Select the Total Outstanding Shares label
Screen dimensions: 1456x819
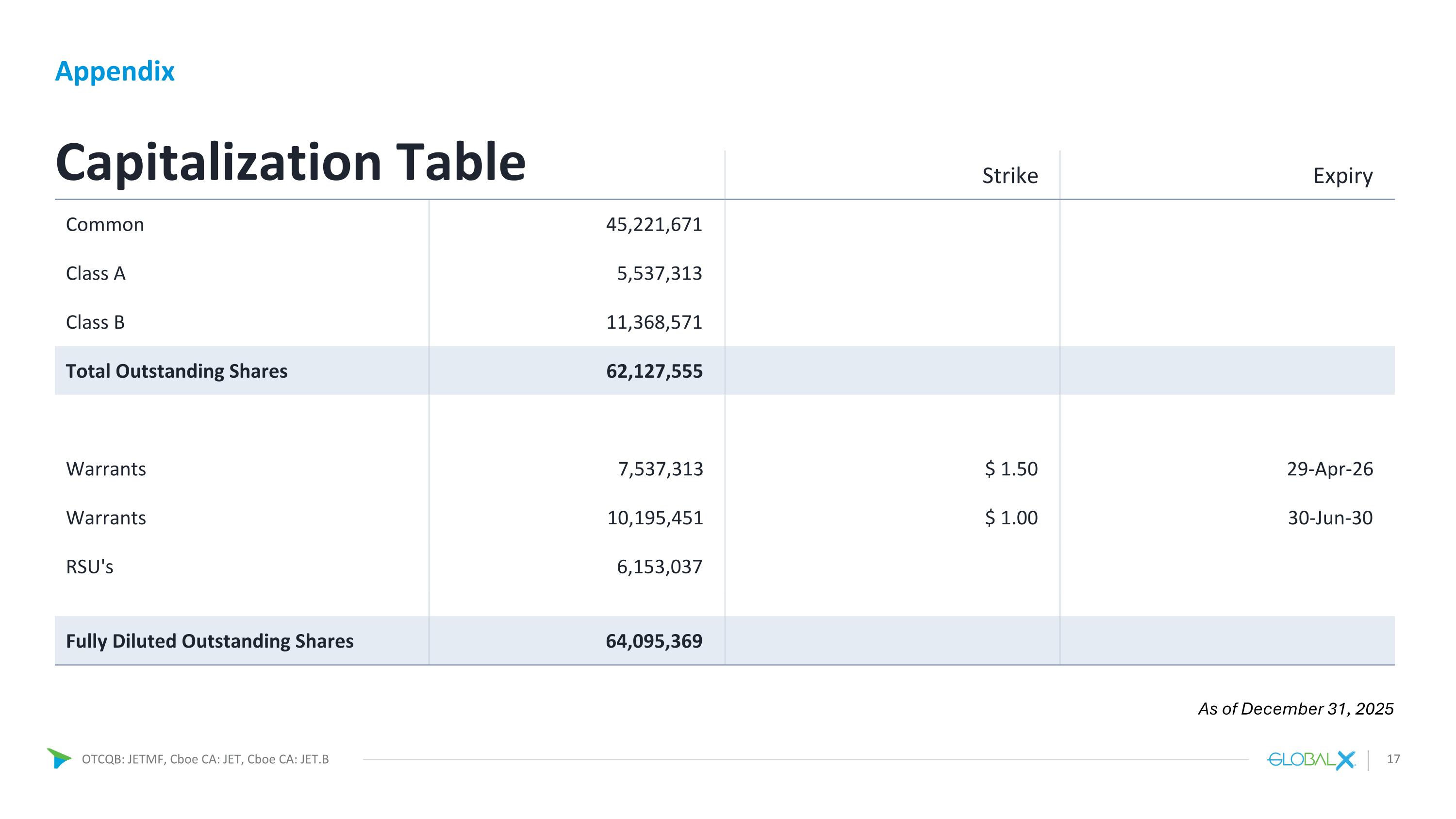(176, 371)
